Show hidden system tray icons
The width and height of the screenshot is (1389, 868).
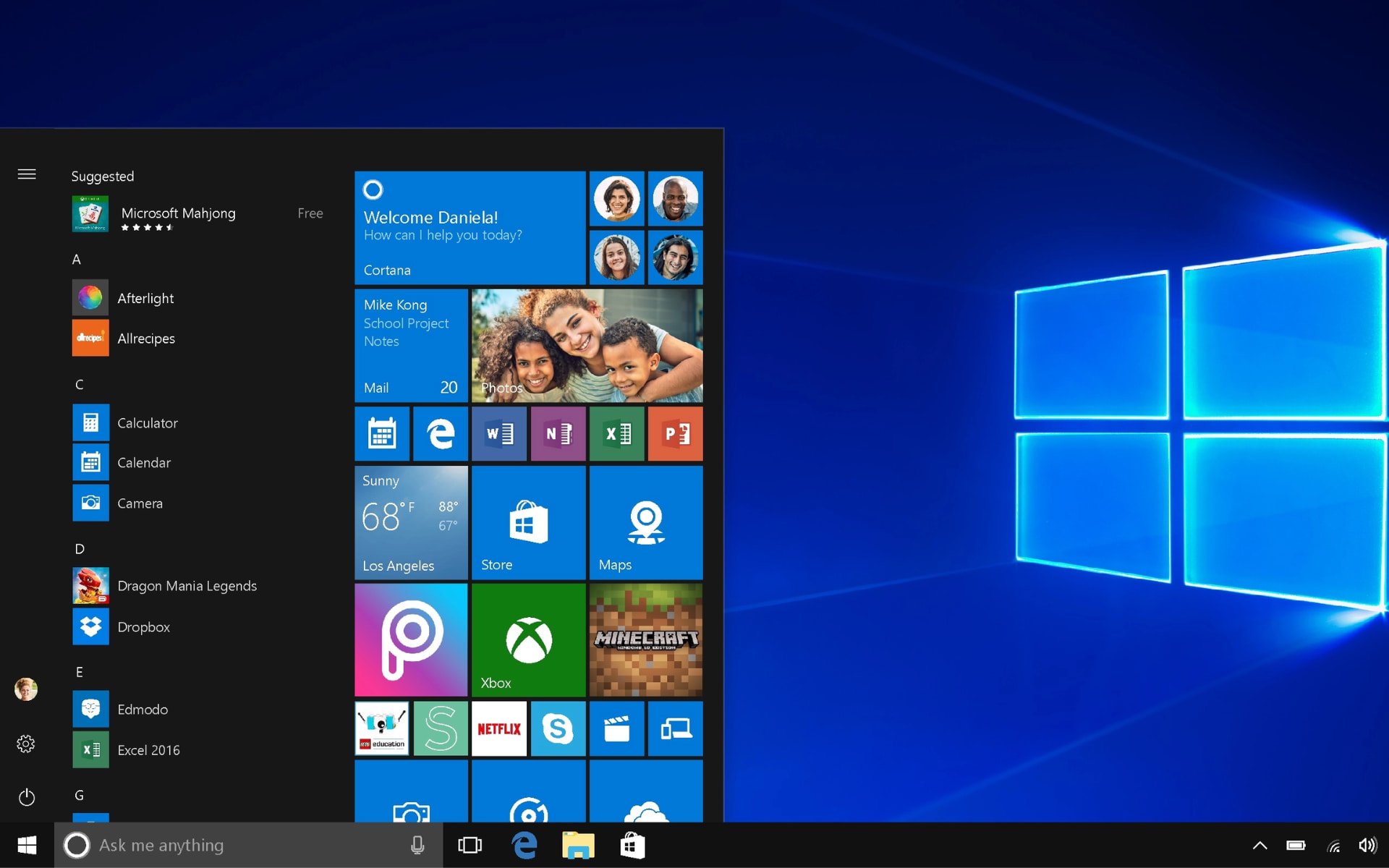pos(1260,845)
